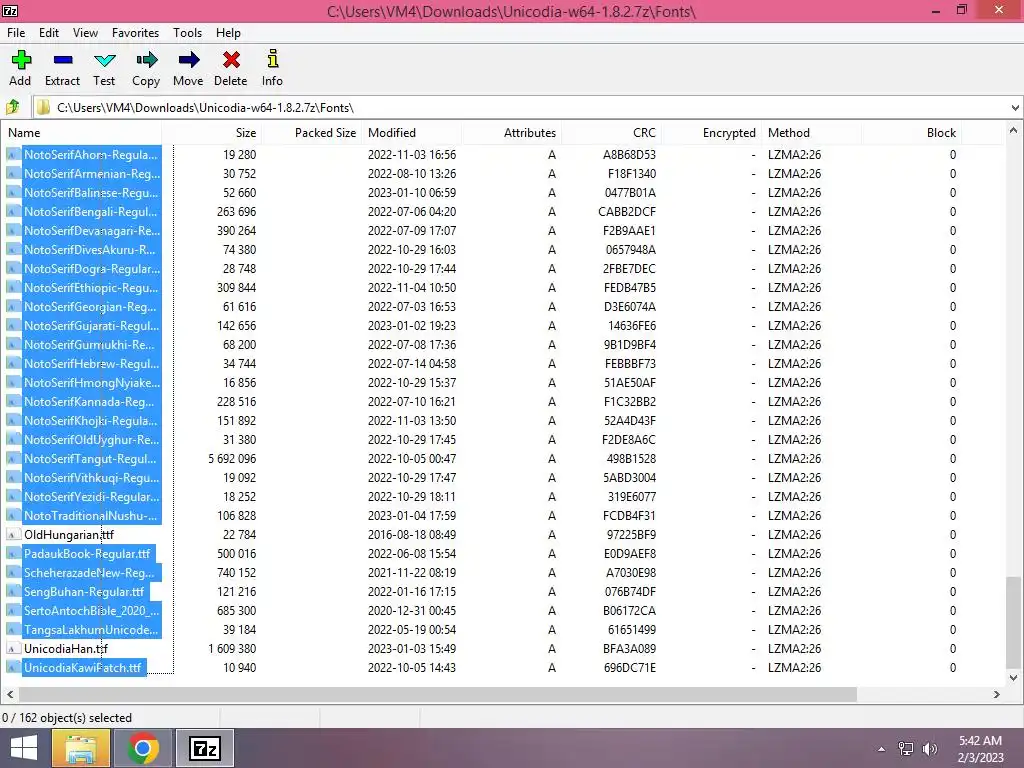Open the Favorites menu
The height and width of the screenshot is (768, 1024).
135,33
